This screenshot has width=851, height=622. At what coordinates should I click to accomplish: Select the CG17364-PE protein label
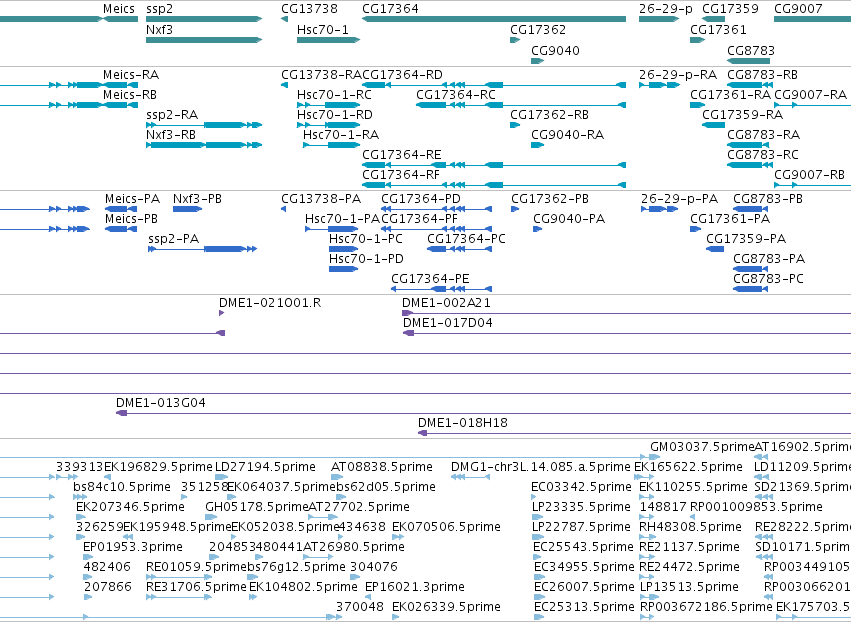coord(430,279)
